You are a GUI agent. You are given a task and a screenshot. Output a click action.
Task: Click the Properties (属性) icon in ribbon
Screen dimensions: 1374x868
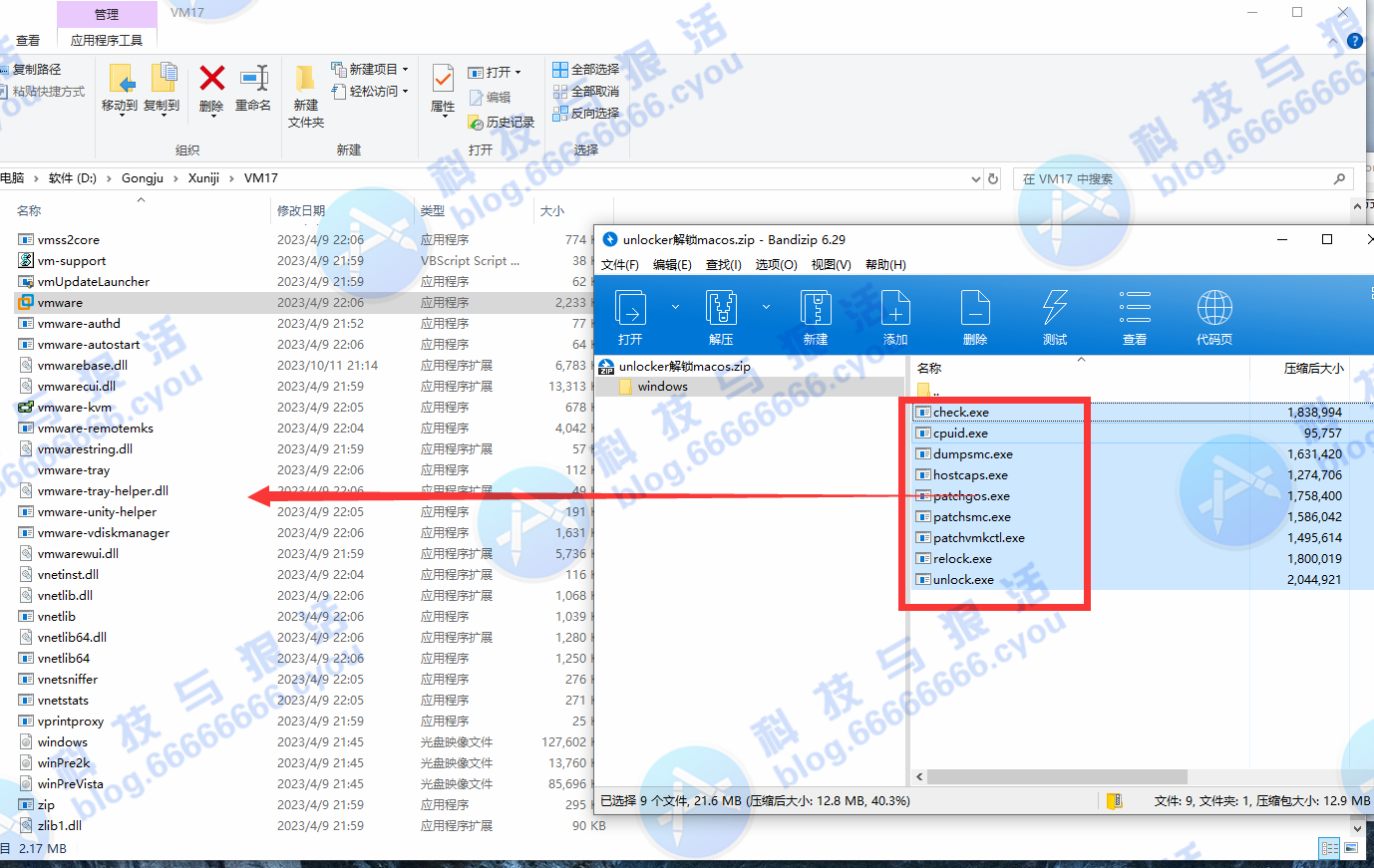click(x=443, y=78)
